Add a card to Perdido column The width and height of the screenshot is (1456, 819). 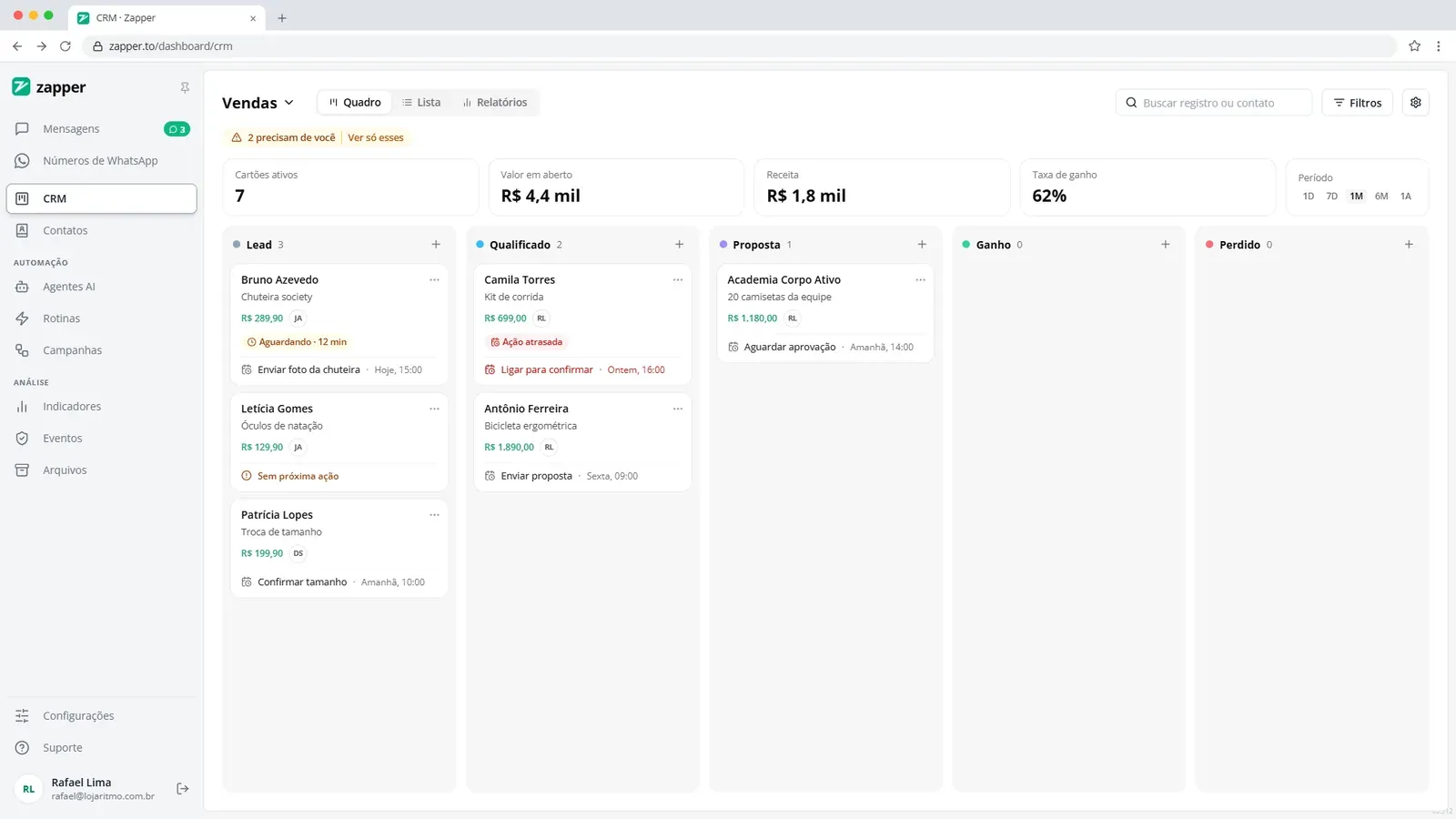[x=1409, y=245]
